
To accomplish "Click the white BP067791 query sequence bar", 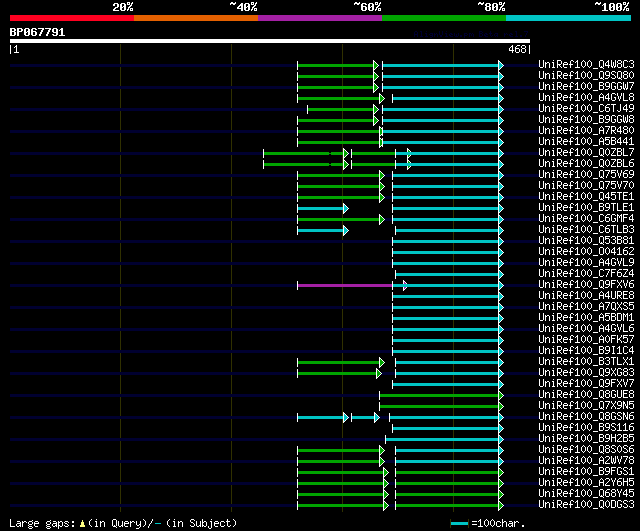I will point(270,41).
